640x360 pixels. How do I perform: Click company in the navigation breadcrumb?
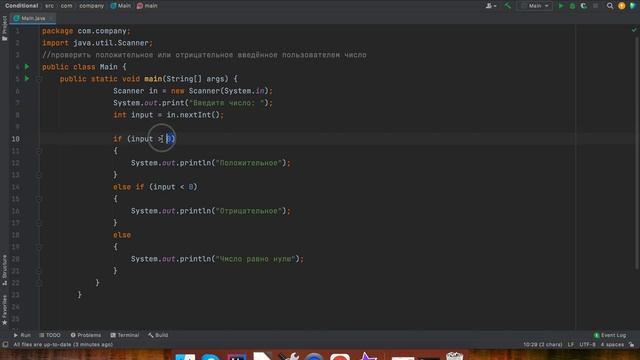point(91,6)
